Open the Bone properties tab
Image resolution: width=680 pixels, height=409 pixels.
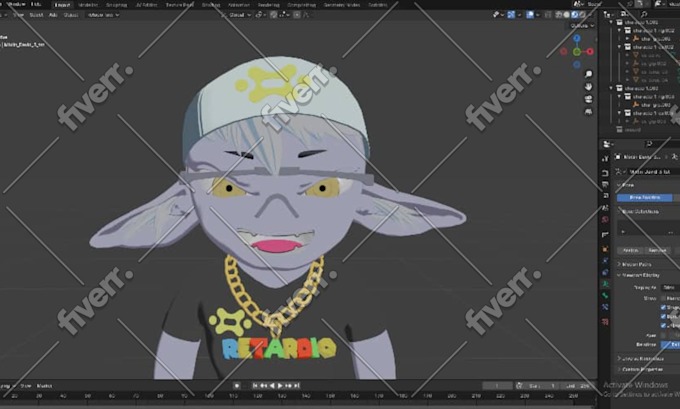tap(605, 296)
